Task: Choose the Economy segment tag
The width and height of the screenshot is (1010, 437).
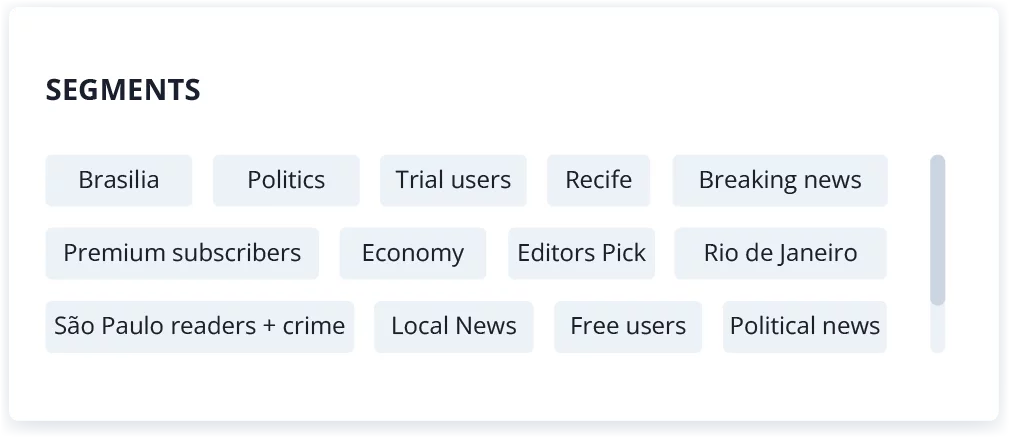Action: 412,253
